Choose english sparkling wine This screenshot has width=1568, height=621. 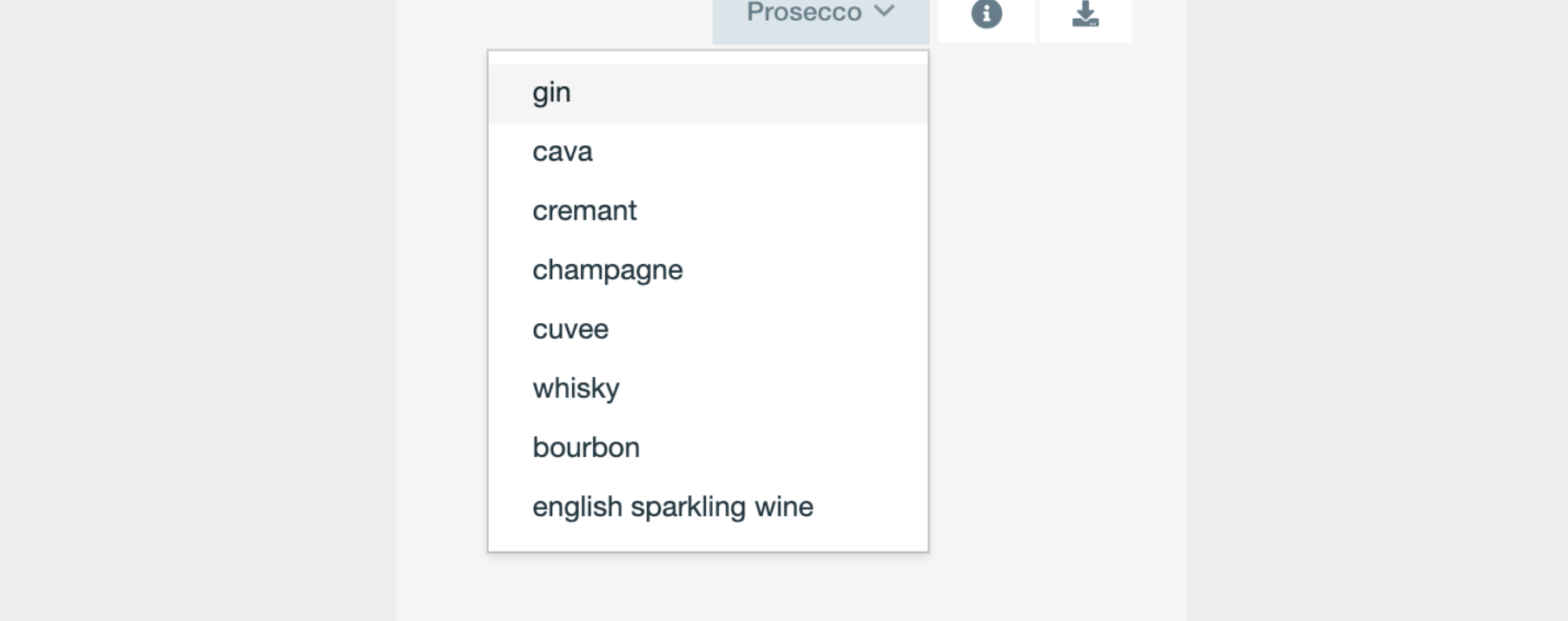tap(673, 506)
